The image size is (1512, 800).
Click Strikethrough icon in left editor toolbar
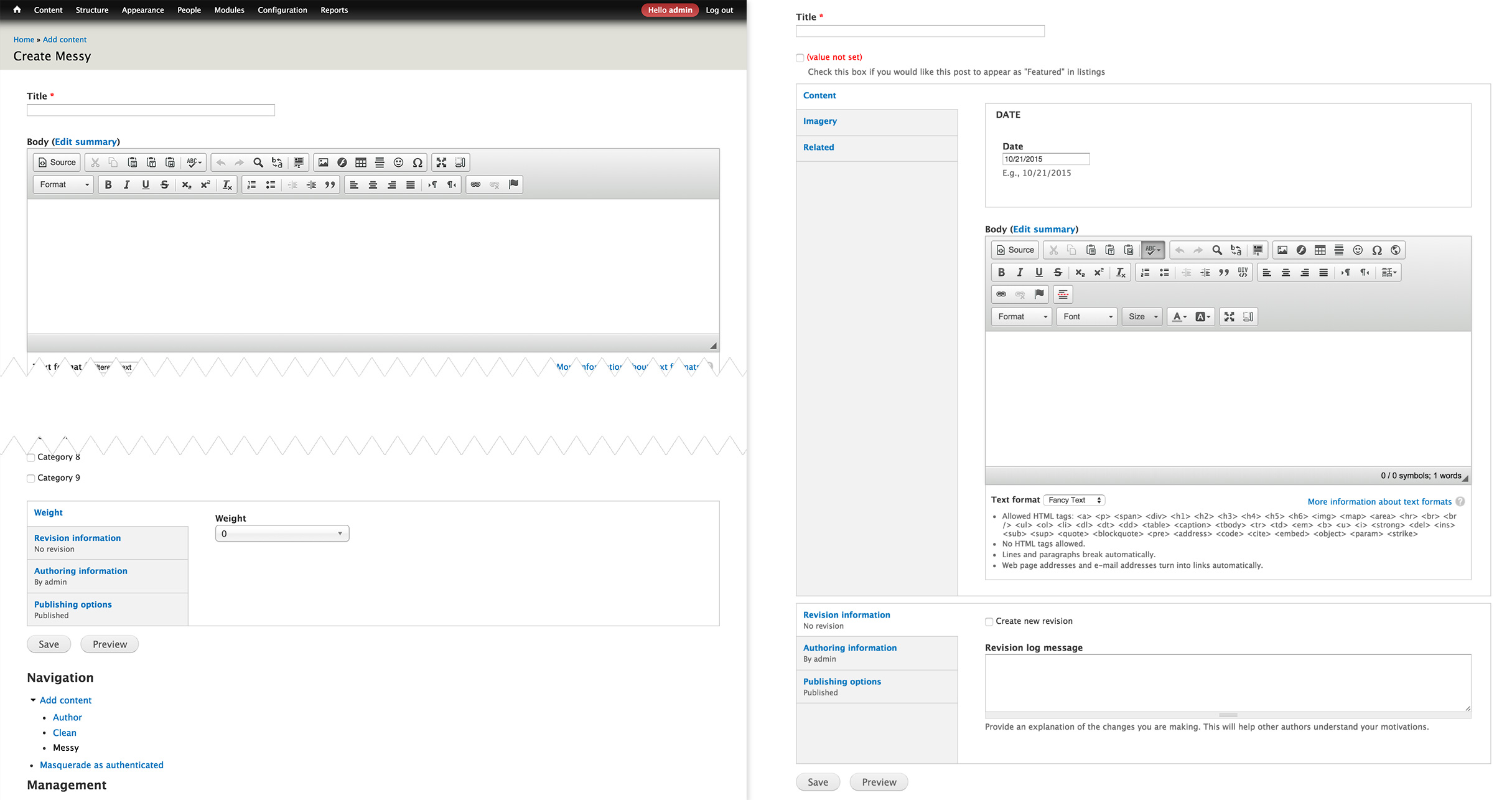(x=164, y=185)
